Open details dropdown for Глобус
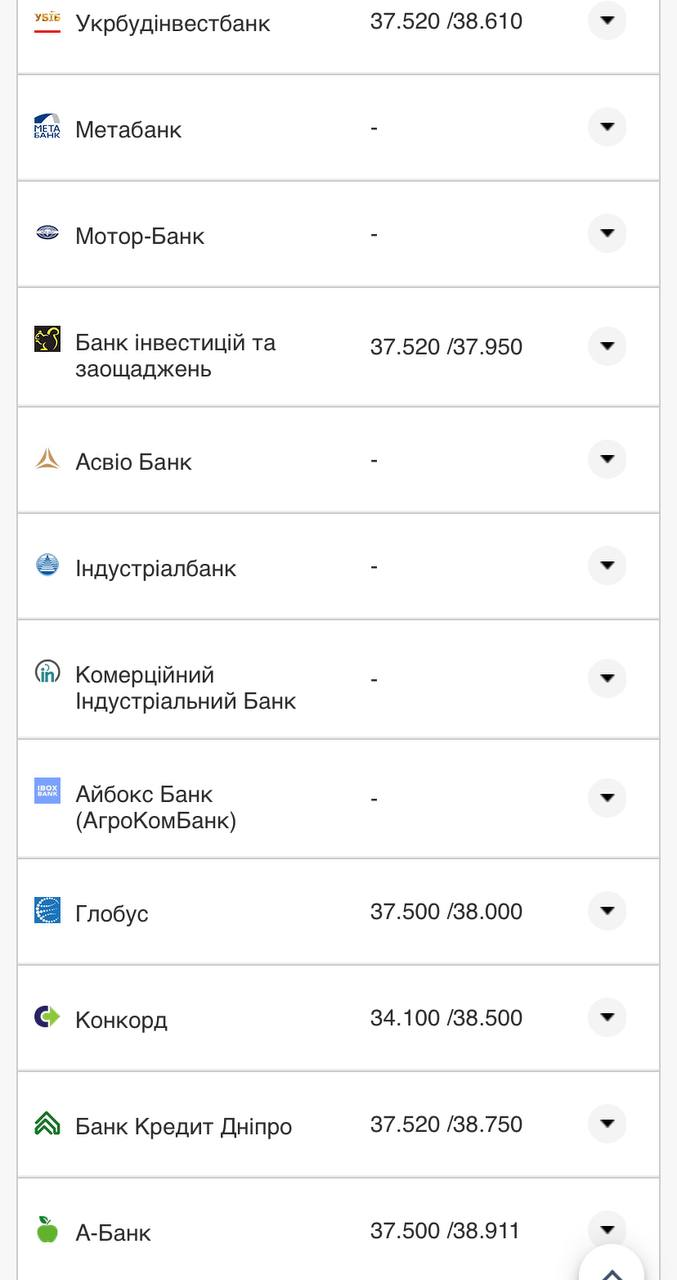 click(x=607, y=911)
